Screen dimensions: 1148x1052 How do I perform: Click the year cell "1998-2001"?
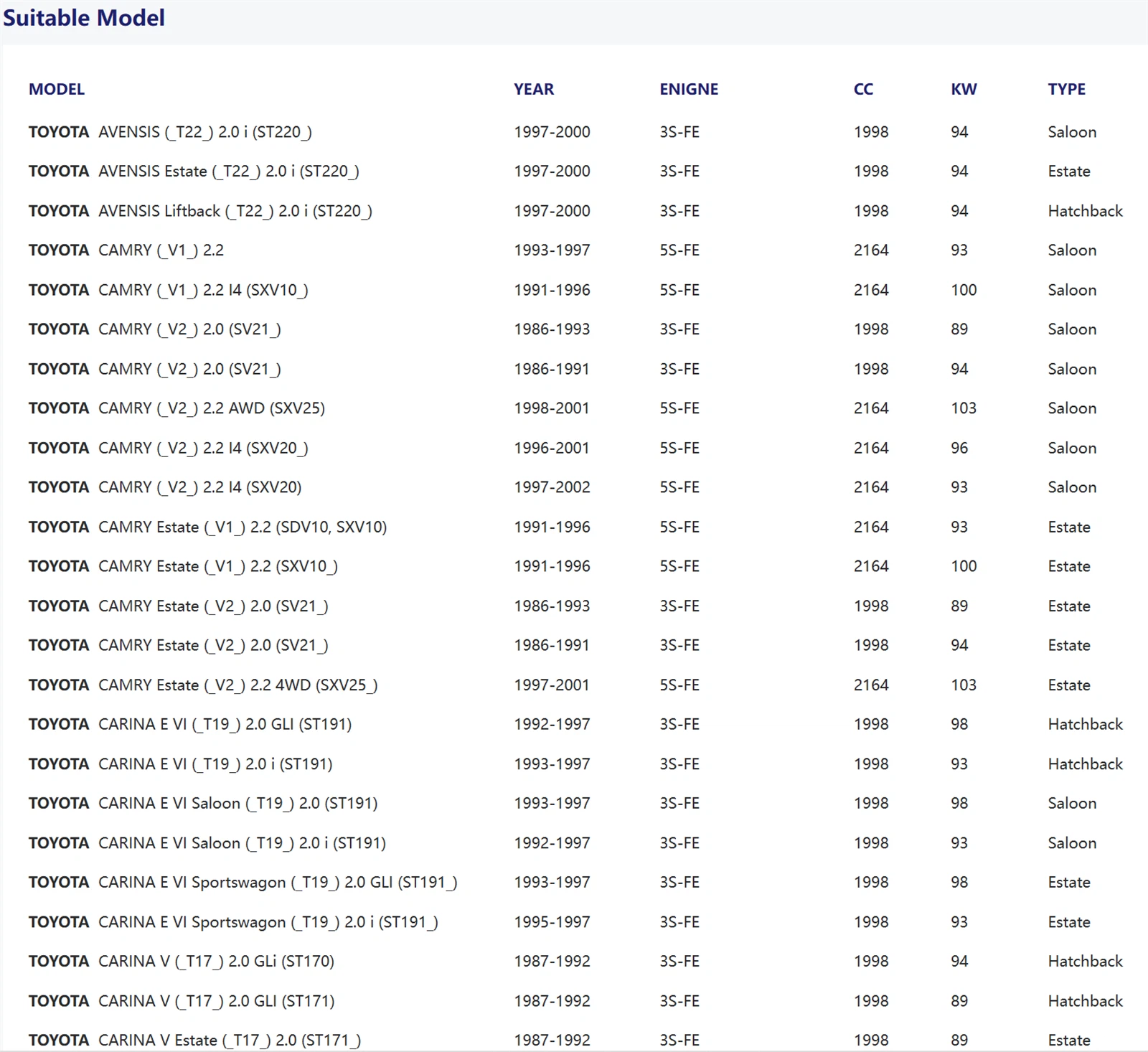coord(552,408)
